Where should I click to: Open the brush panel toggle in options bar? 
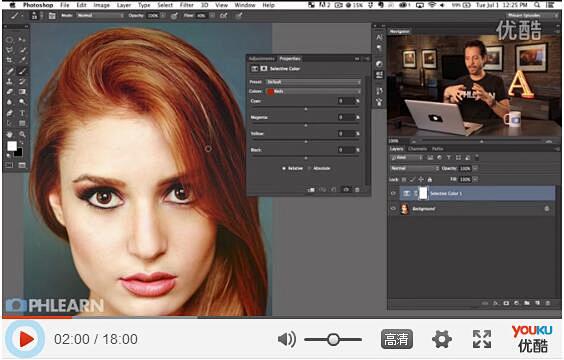(x=52, y=16)
